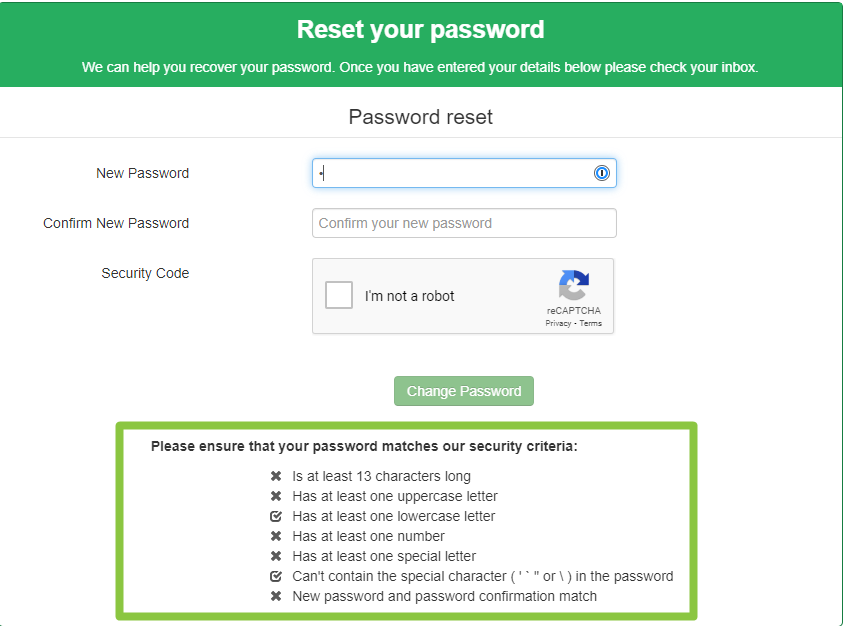Click the 'Confirm New Password' label
Image resolution: width=844 pixels, height=626 pixels.
[116, 223]
